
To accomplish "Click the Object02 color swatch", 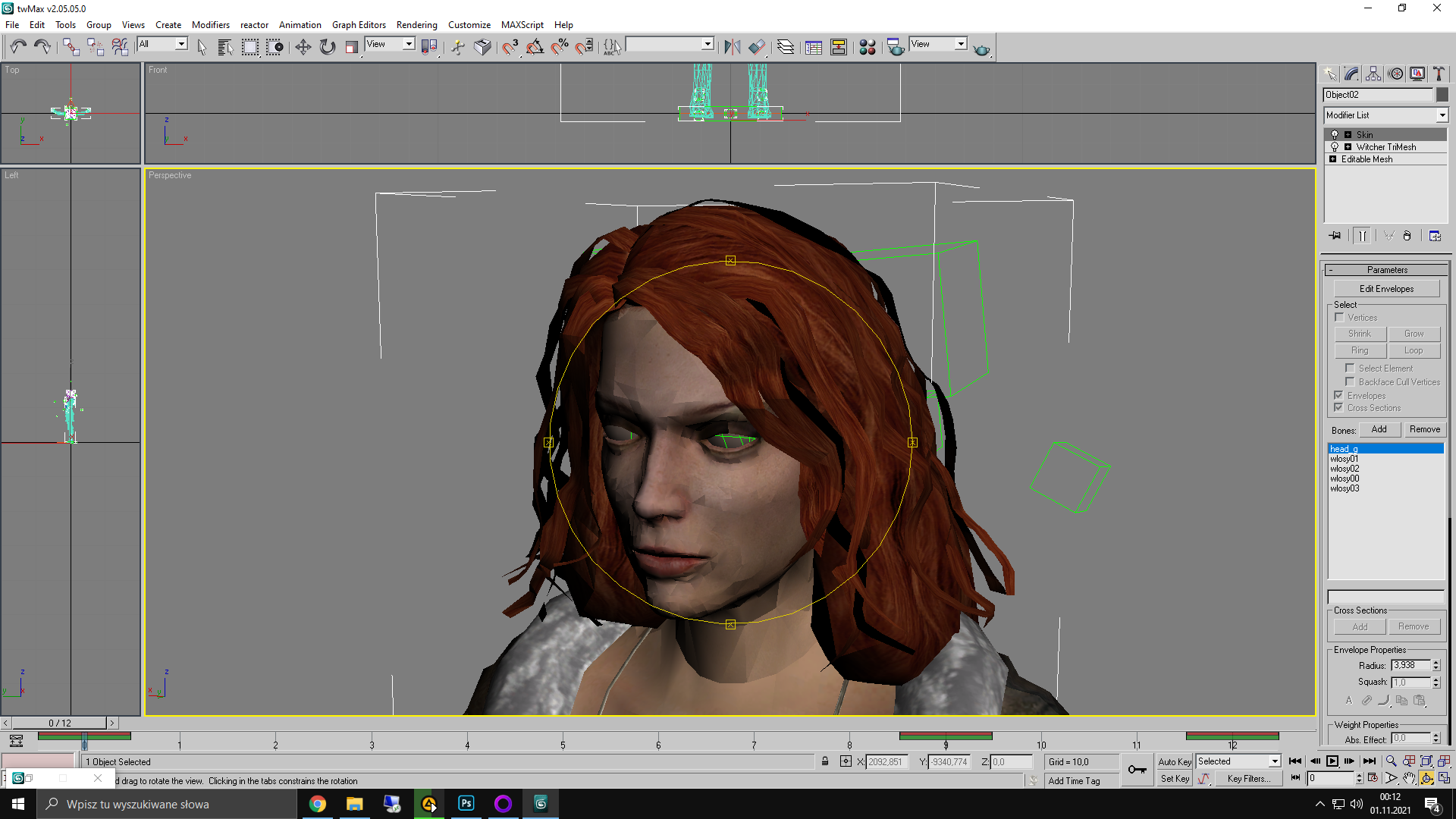I will click(x=1442, y=95).
